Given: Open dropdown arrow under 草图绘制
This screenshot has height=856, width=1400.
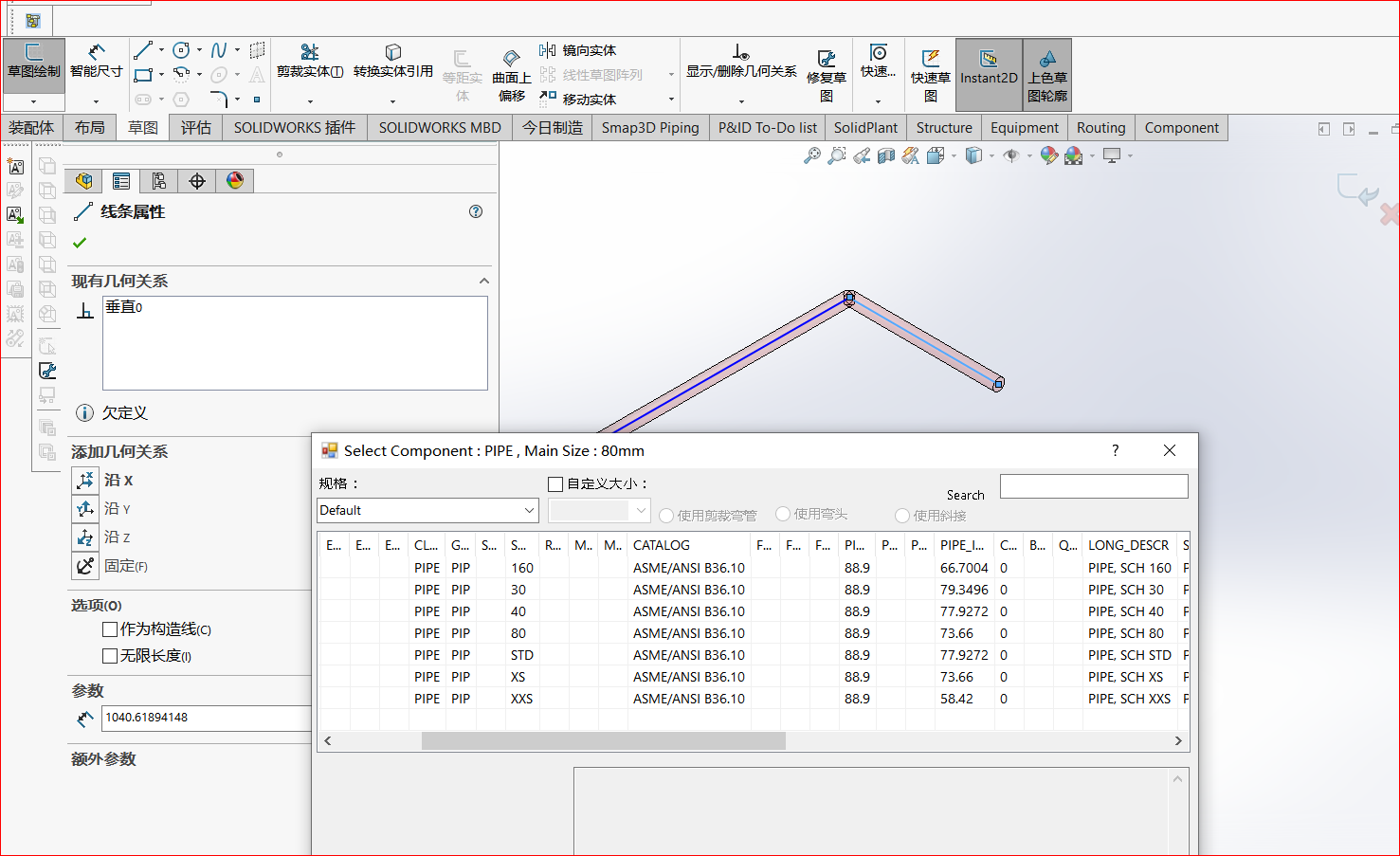Looking at the screenshot, I should [x=33, y=101].
